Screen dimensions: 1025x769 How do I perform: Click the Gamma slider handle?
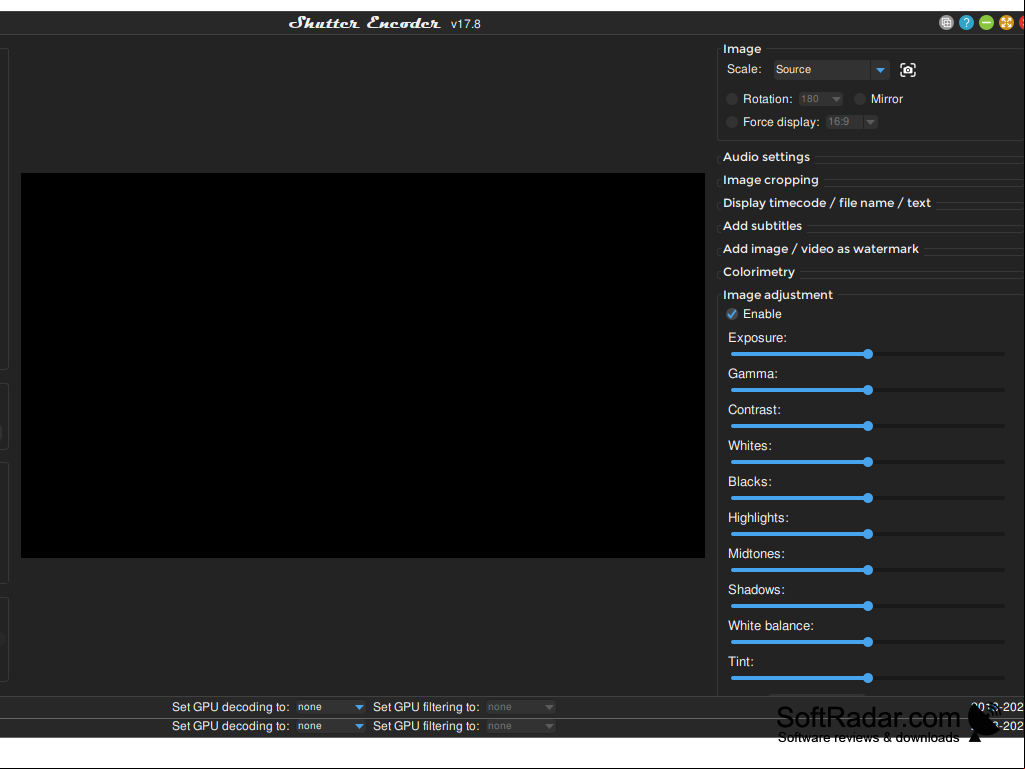(x=868, y=390)
